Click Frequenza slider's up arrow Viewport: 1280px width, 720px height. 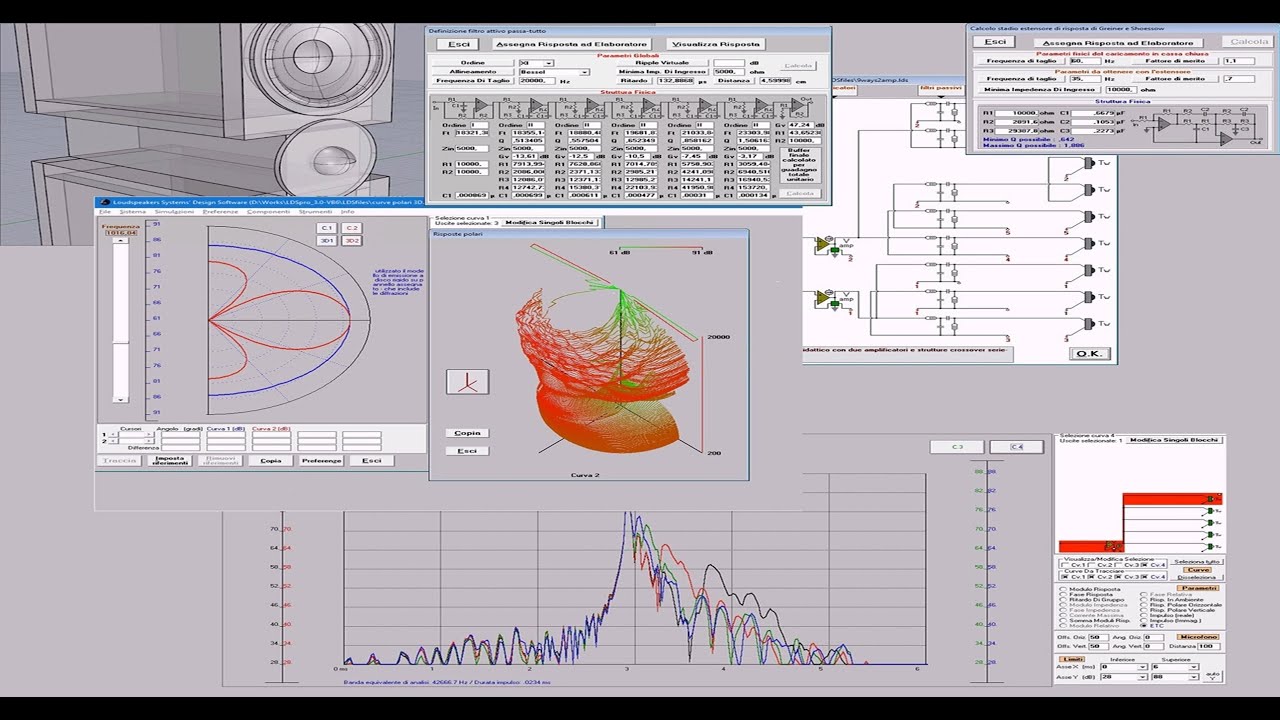[x=121, y=241]
